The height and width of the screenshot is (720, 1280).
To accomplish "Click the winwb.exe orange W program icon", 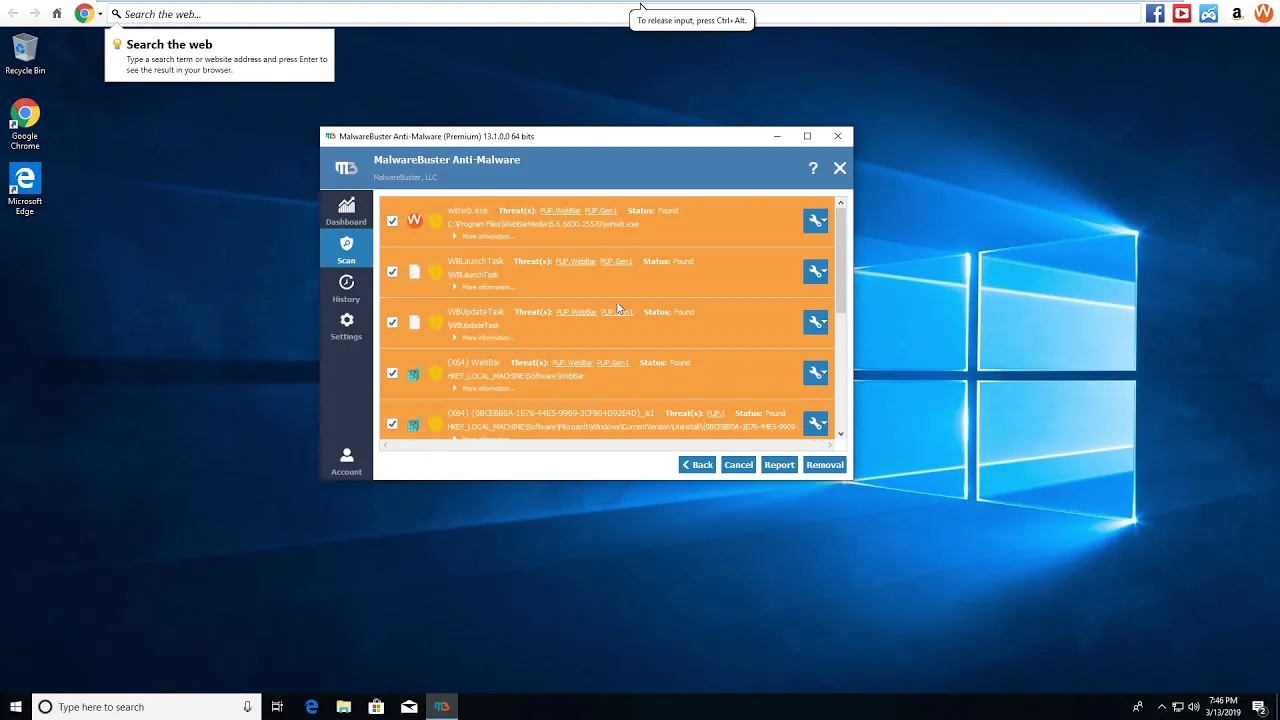I will [414, 221].
